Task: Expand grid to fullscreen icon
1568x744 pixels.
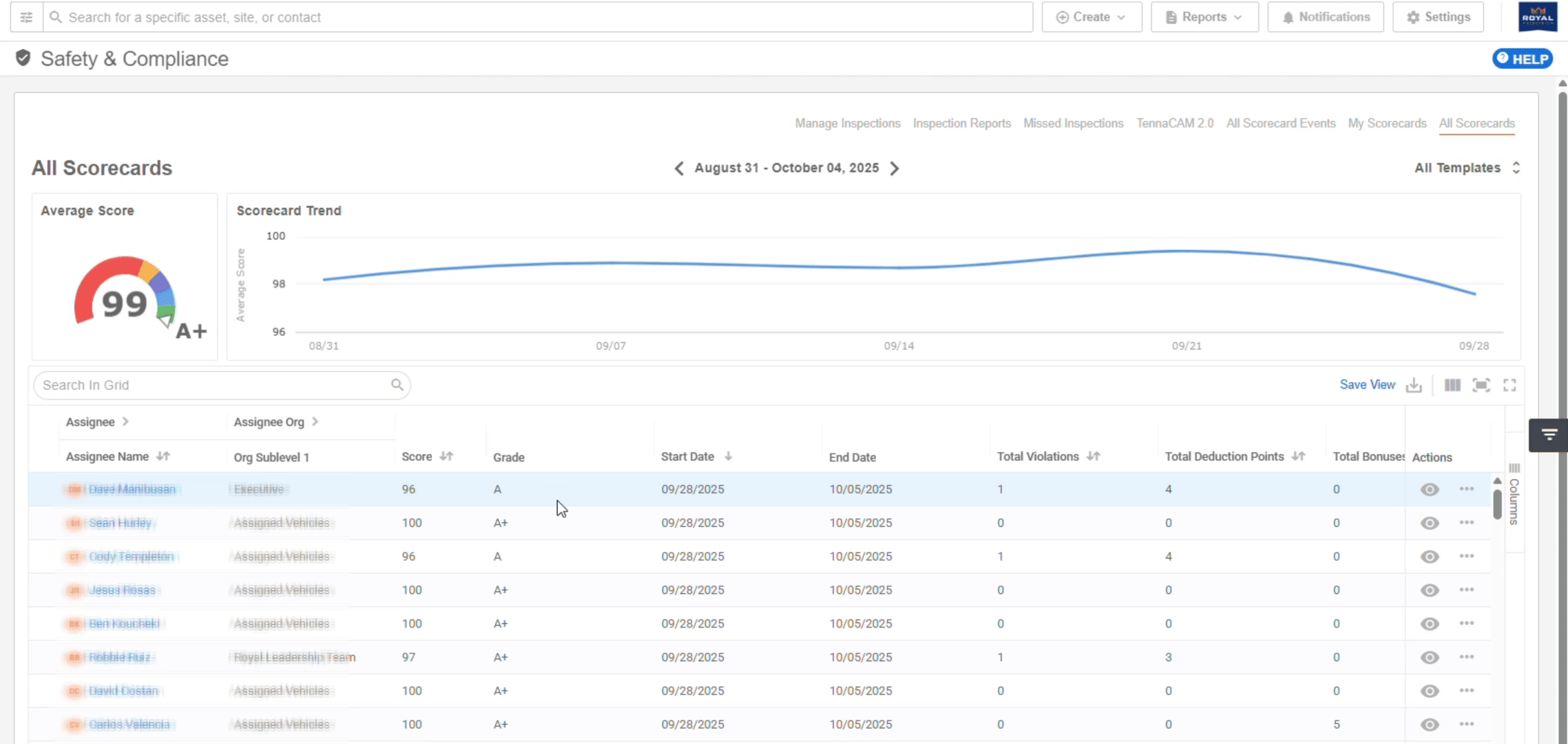Action: (1509, 385)
